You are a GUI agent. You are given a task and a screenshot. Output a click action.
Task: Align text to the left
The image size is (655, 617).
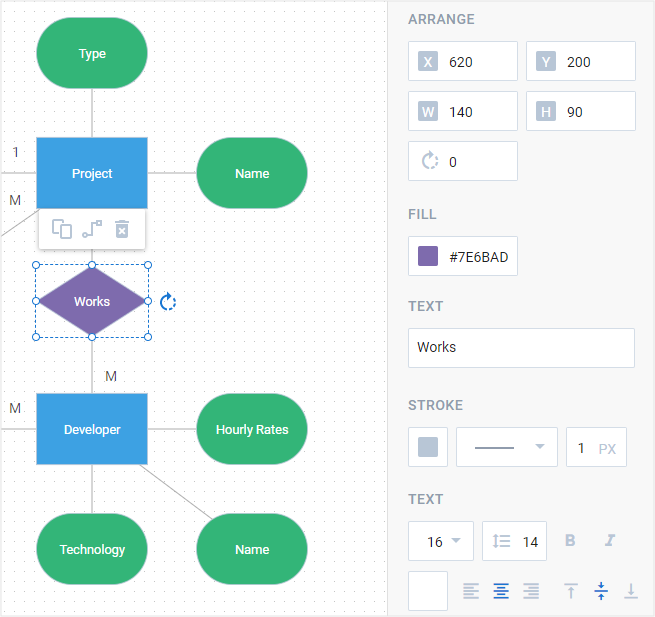pyautogui.click(x=471, y=591)
